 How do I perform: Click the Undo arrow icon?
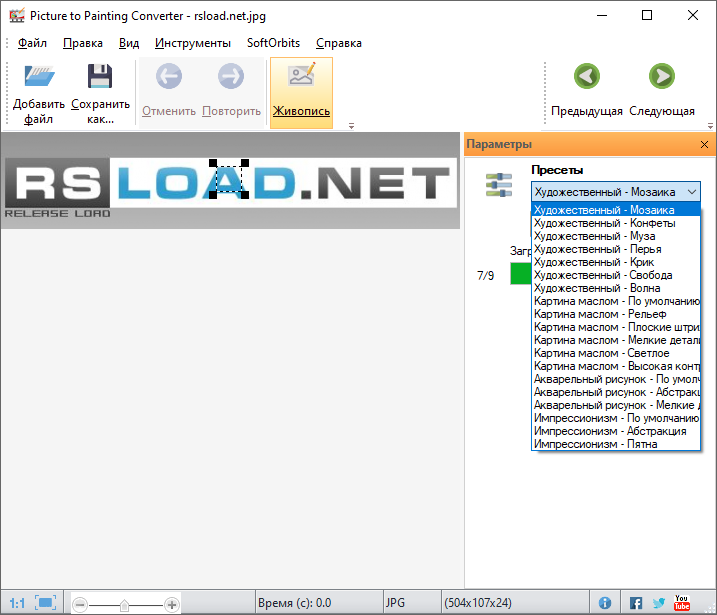169,76
